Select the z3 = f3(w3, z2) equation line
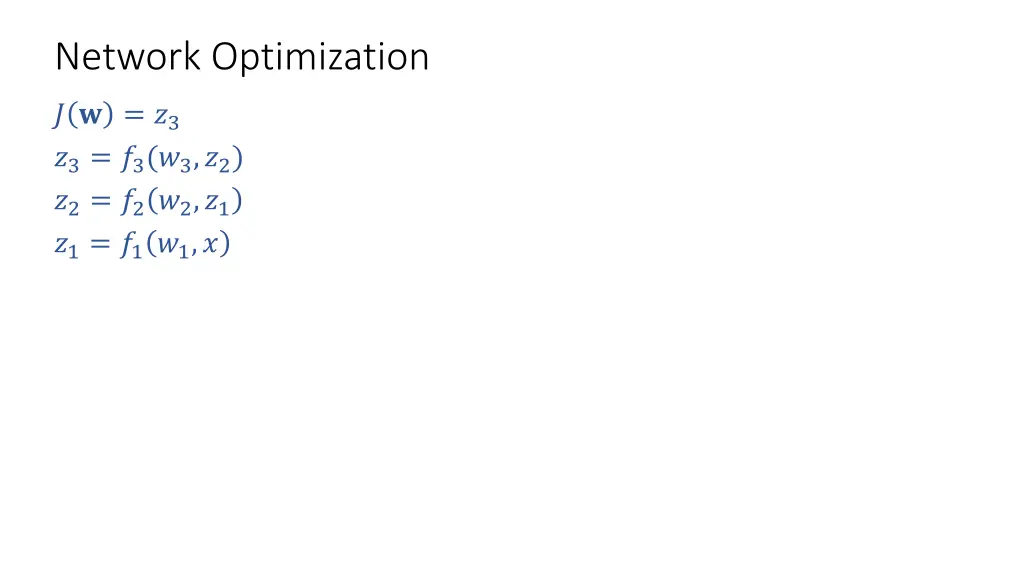 point(149,160)
